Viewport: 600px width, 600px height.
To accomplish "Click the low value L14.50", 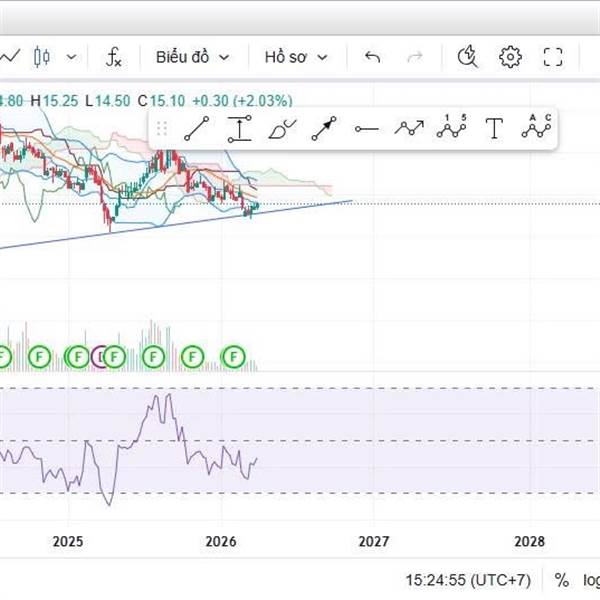I will [108, 101].
